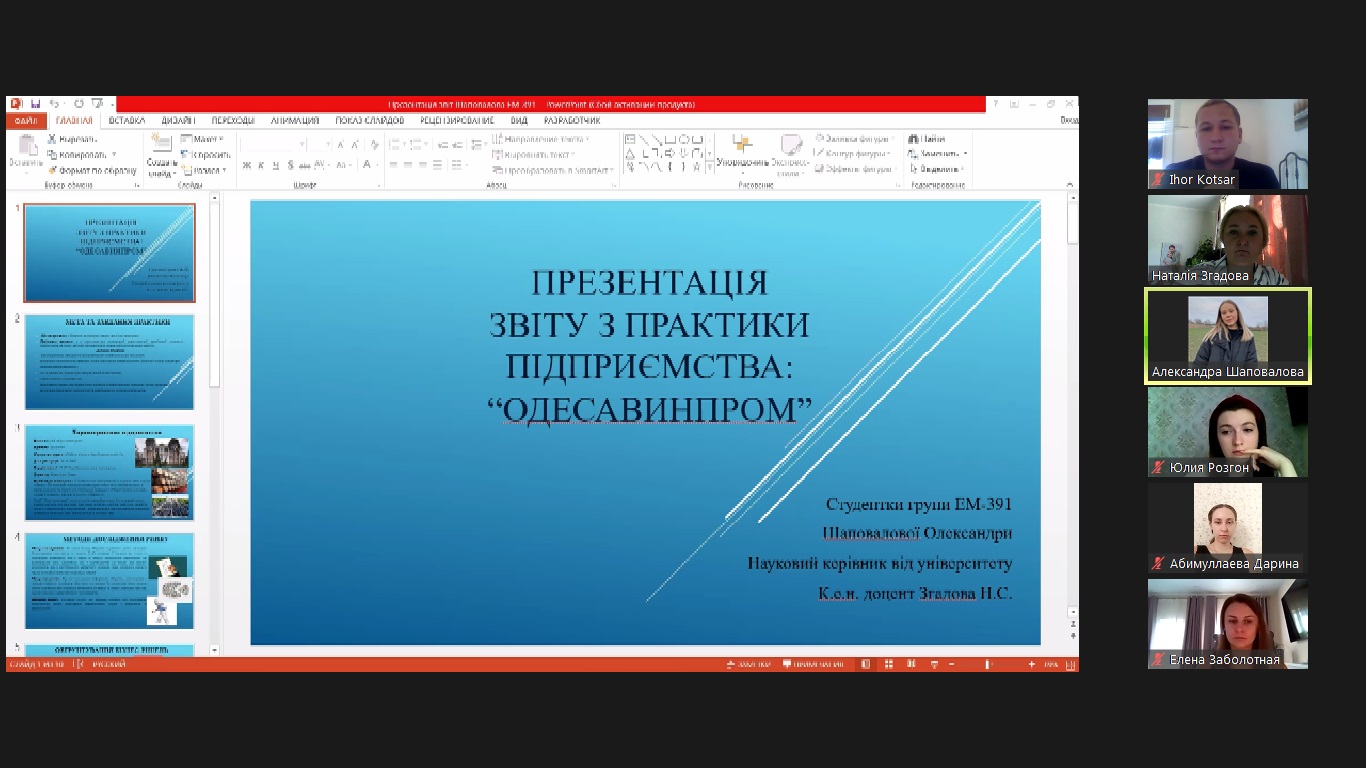The width and height of the screenshot is (1366, 768).
Task: Open the Вставка (Insert) ribbon tab
Action: click(x=127, y=120)
